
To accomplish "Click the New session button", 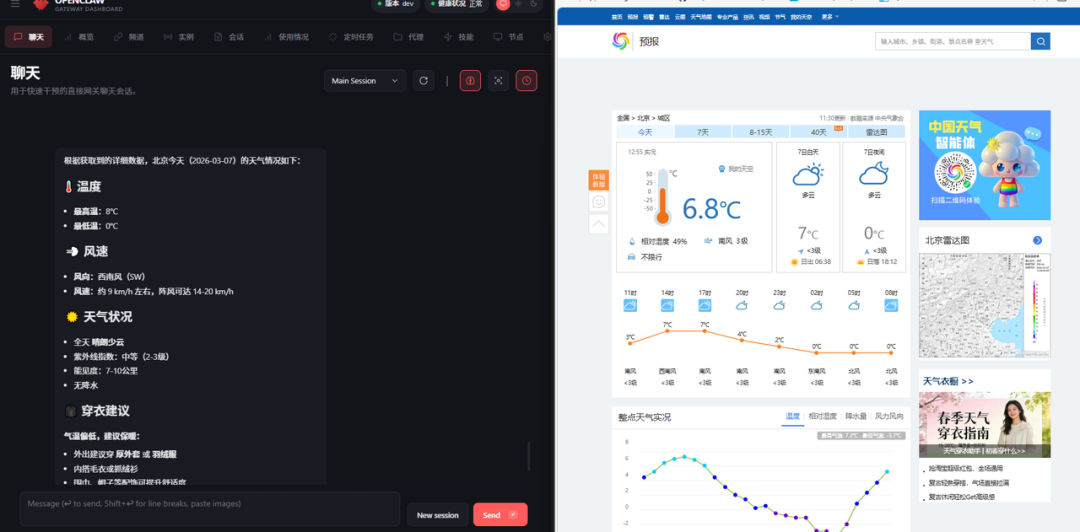I will pos(437,515).
